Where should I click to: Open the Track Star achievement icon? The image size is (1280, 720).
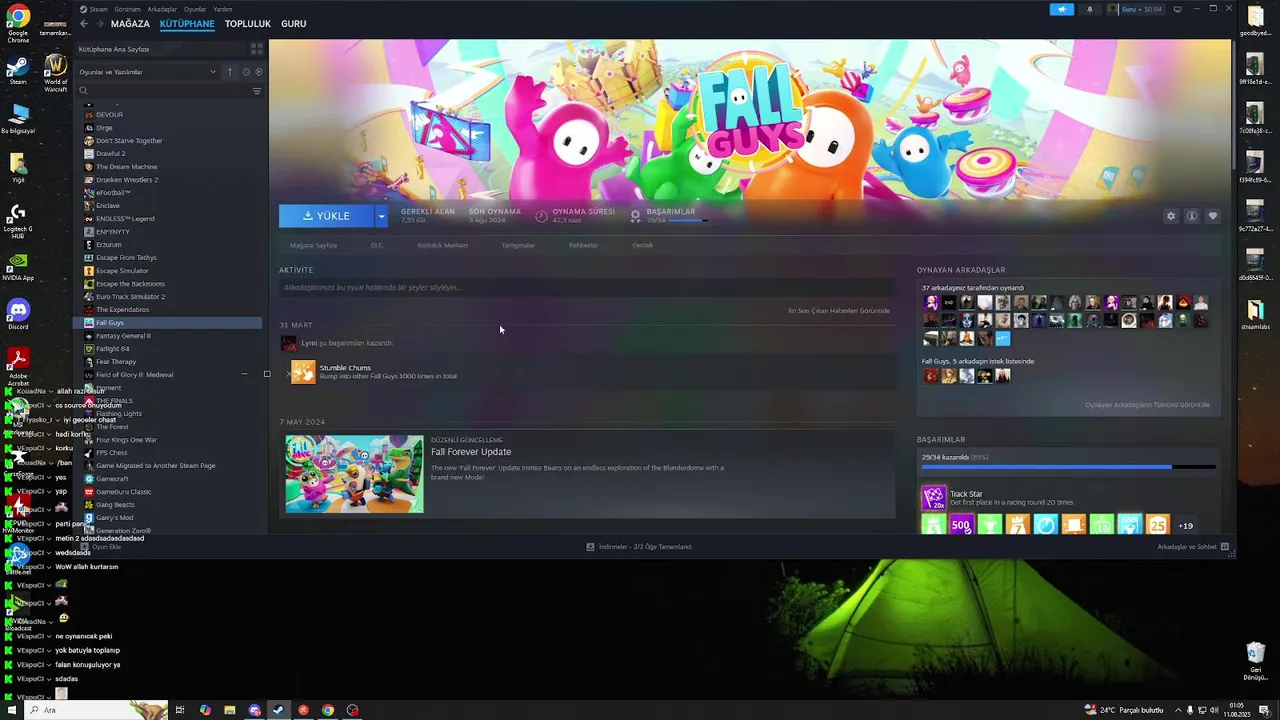tap(933, 497)
